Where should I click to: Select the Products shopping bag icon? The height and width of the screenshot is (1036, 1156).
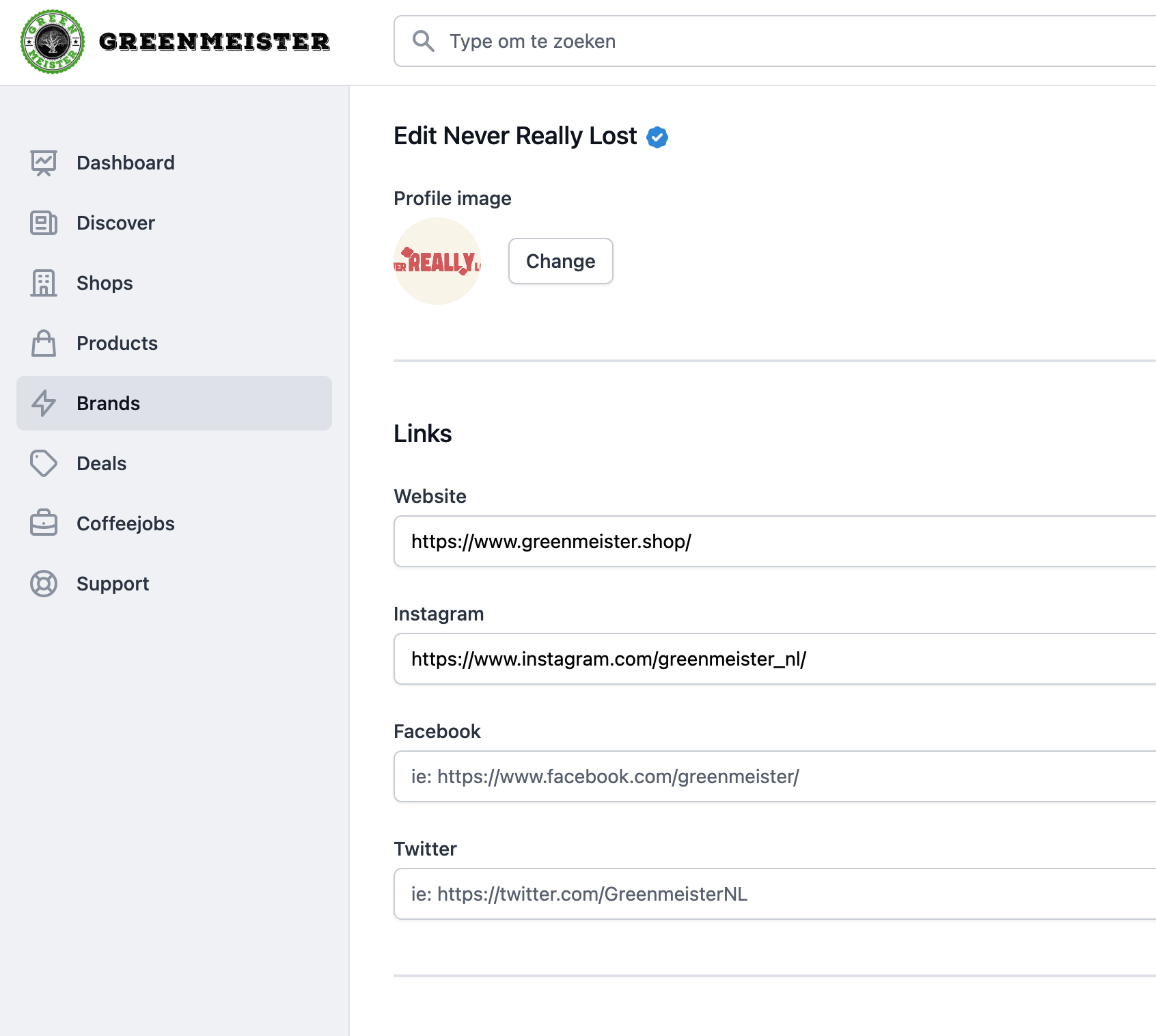[43, 343]
